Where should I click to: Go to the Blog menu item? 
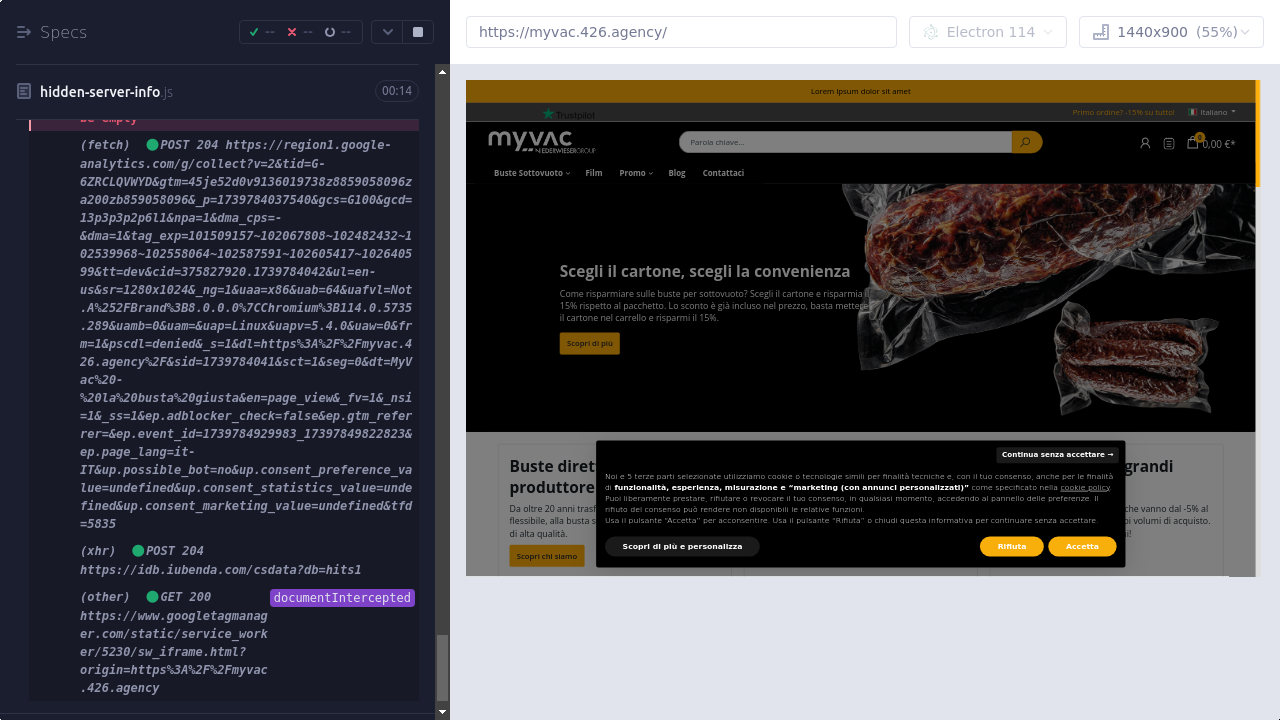click(x=677, y=173)
